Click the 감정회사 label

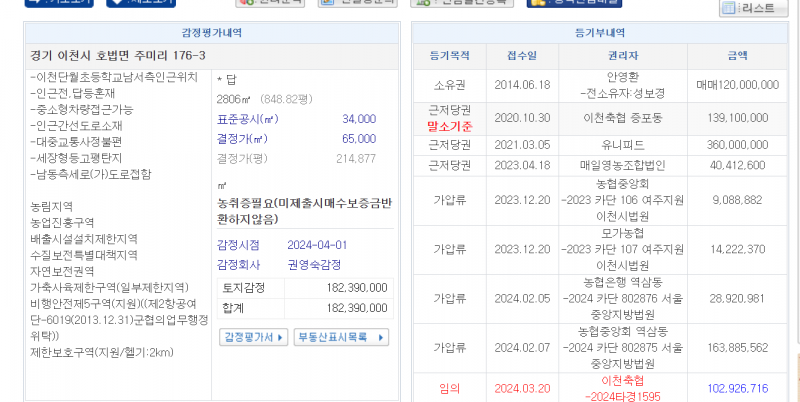pos(238,265)
